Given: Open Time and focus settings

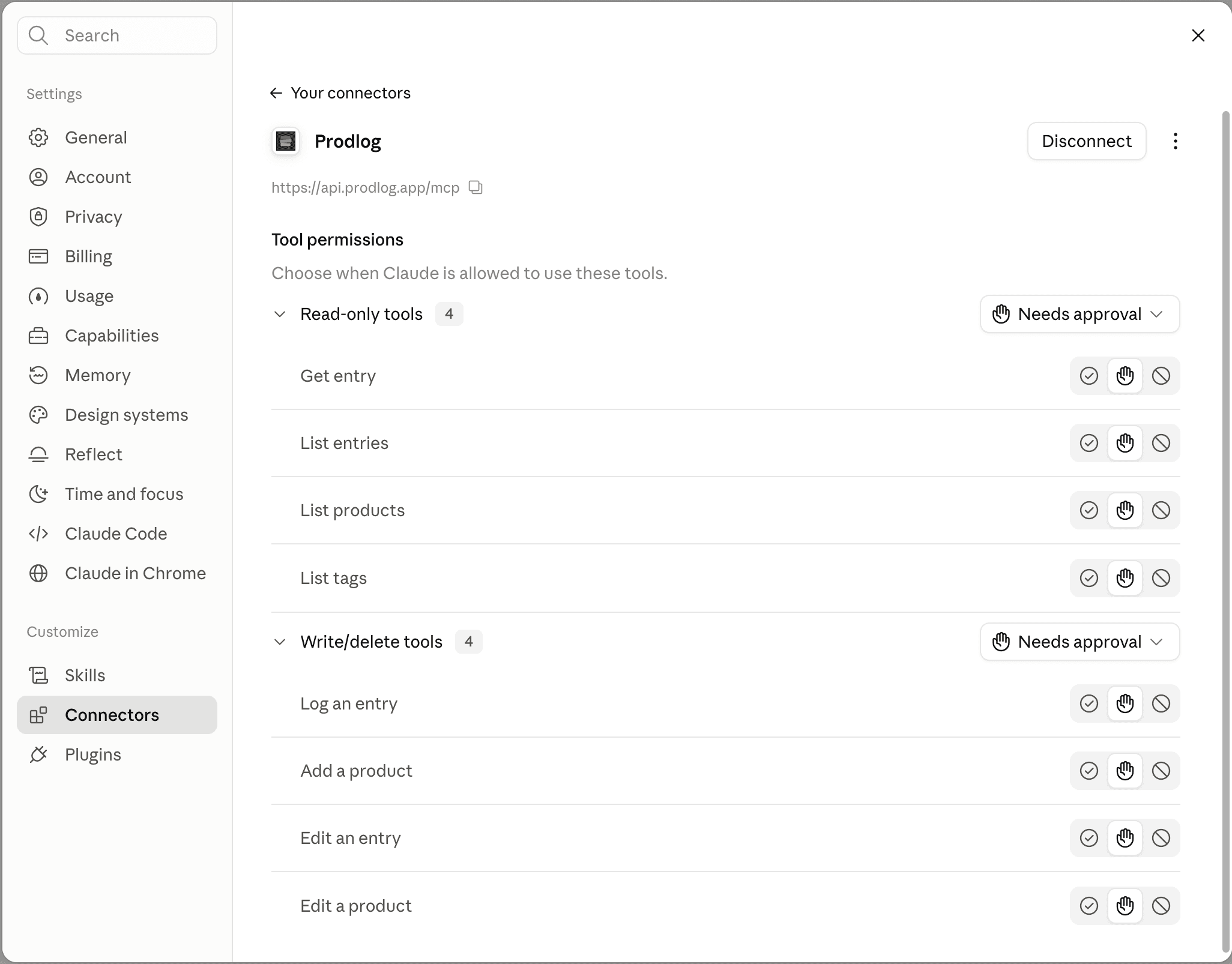Looking at the screenshot, I should (117, 494).
